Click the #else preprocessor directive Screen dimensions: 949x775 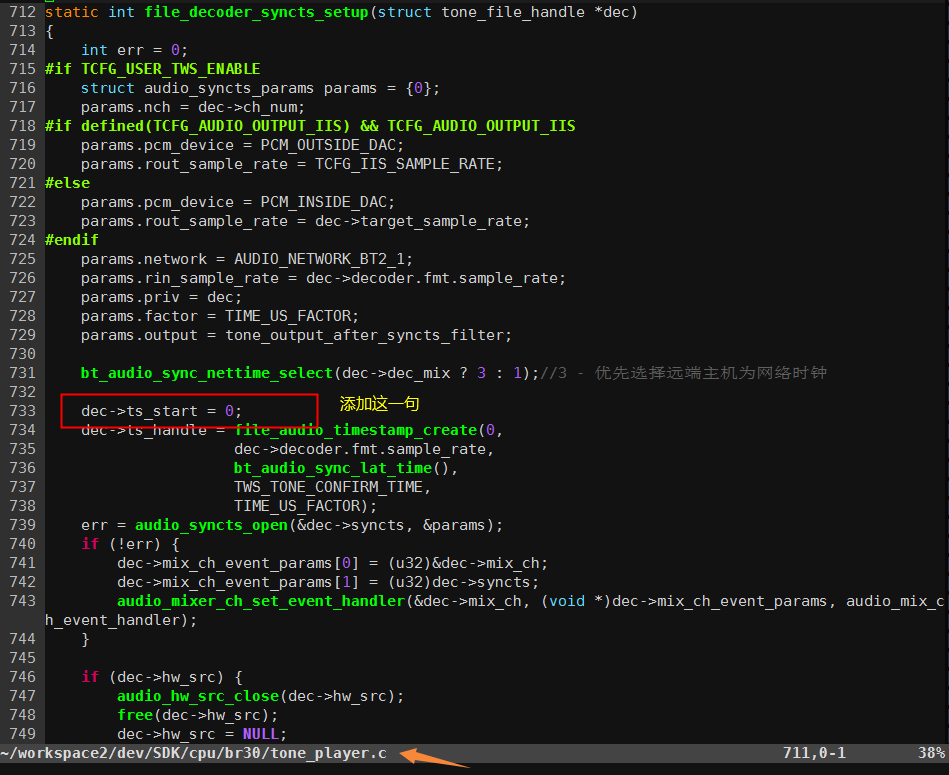pos(67,183)
